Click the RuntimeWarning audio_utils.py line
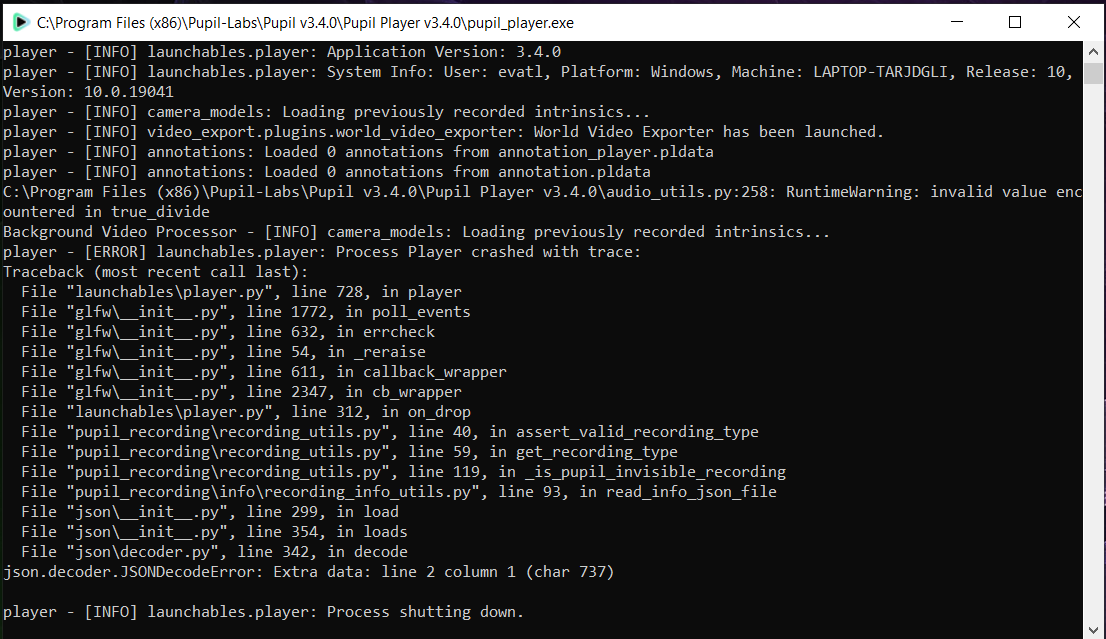The image size is (1106, 639). (x=542, y=202)
